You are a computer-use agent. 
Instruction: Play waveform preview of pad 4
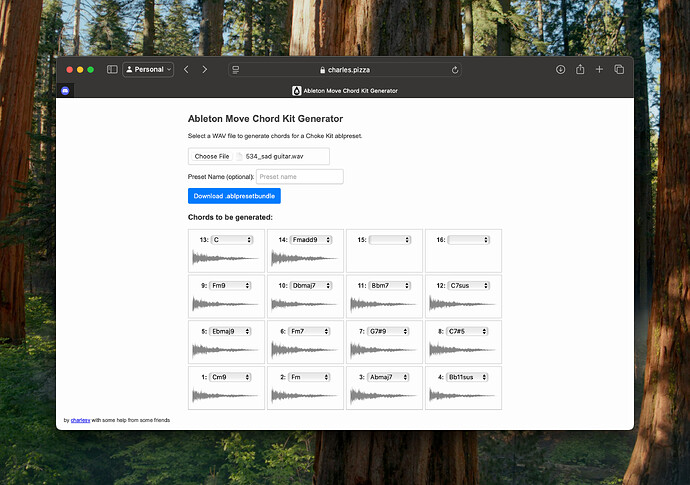tap(463, 395)
